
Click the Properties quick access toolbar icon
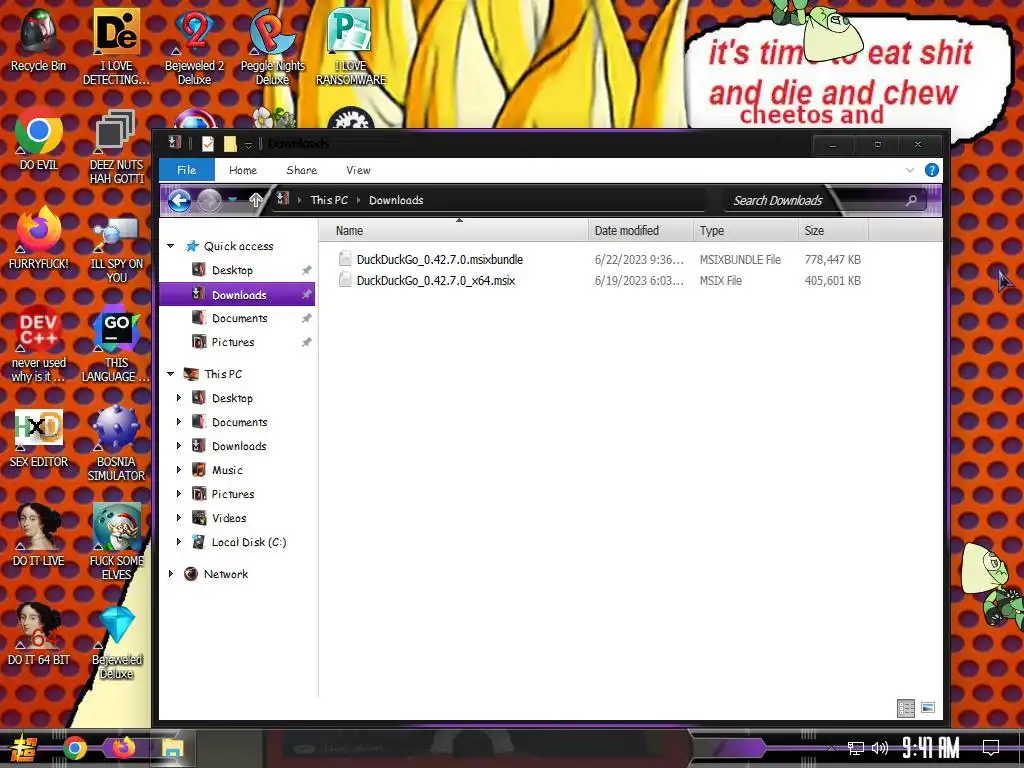point(208,144)
